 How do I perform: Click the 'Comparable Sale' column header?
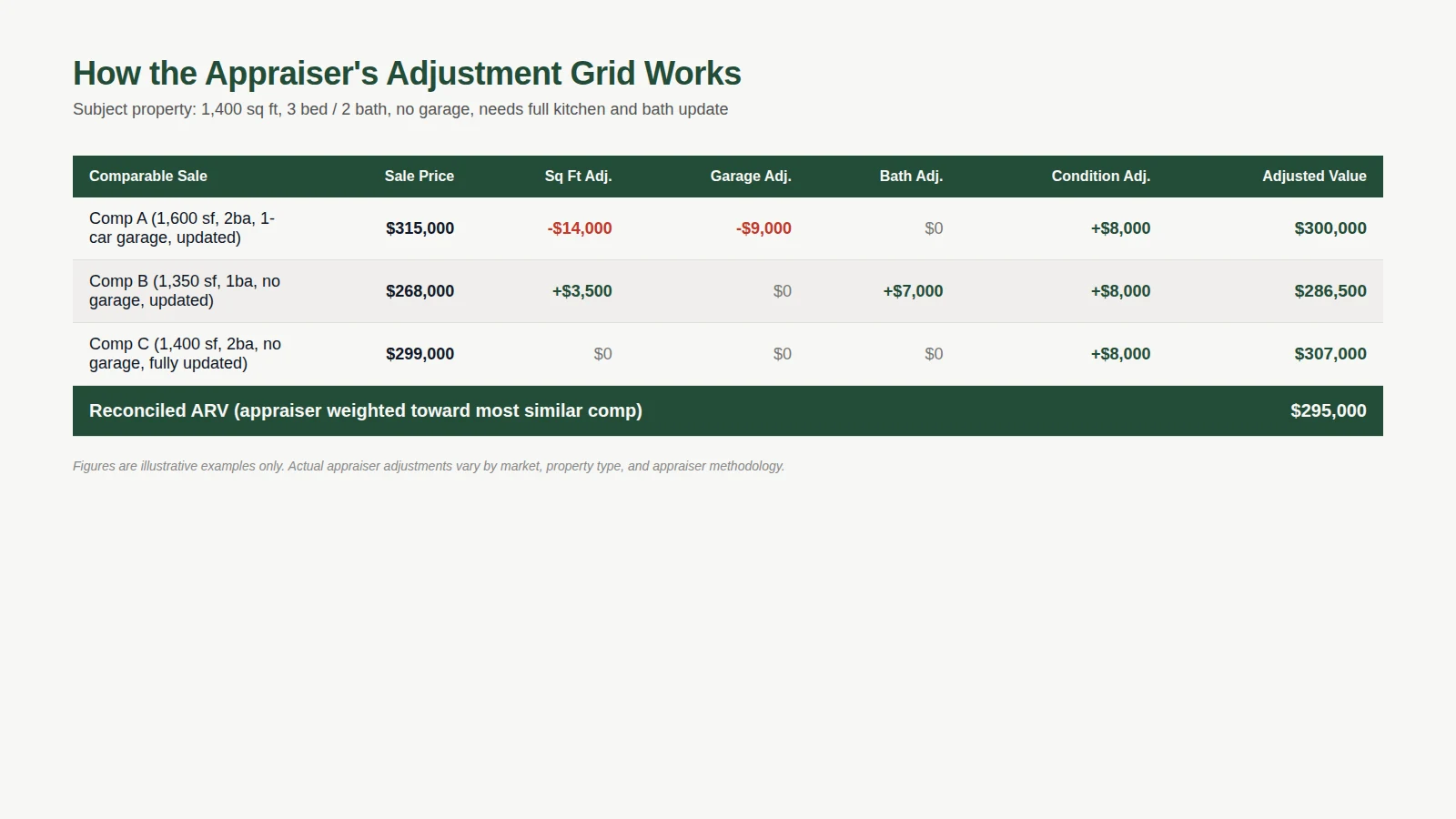[x=148, y=177]
